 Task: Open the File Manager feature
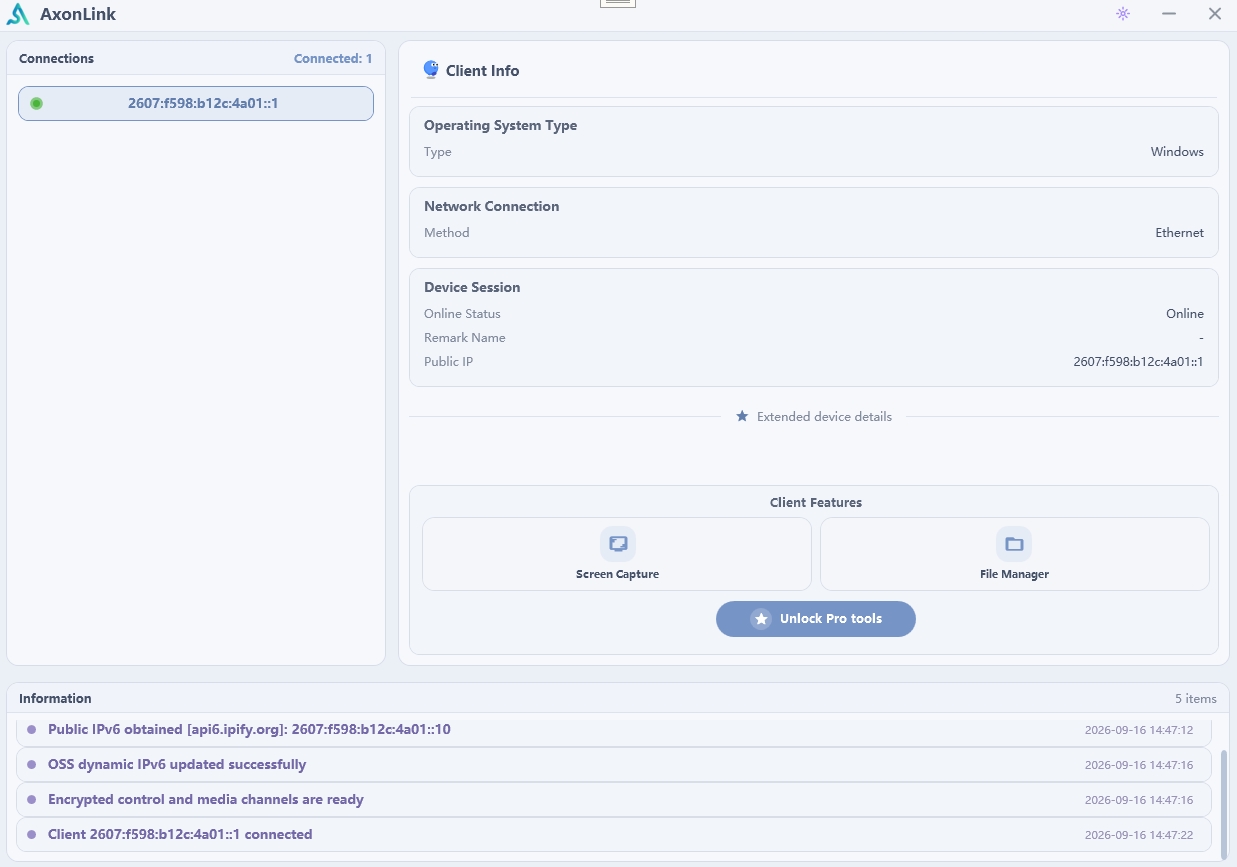pos(1015,554)
